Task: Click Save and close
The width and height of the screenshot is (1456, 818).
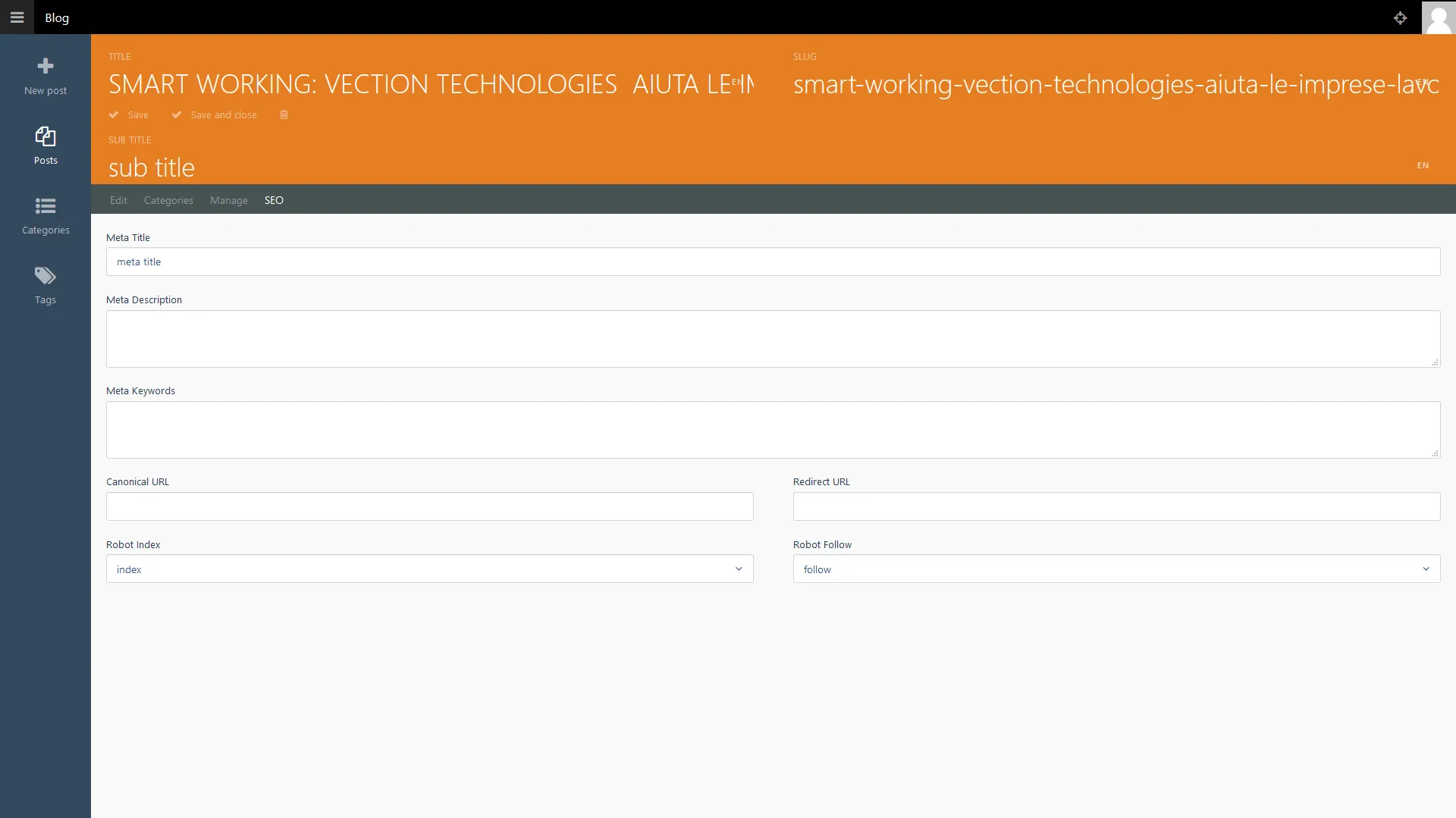Action: 215,114
